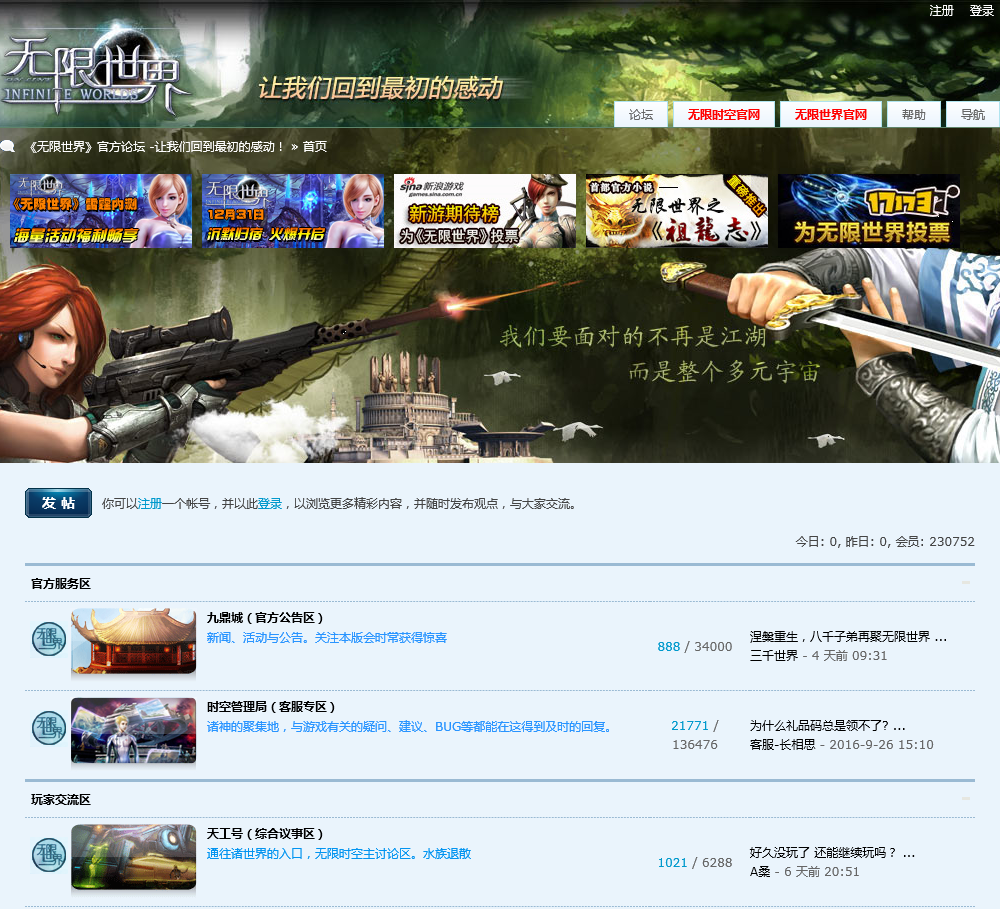Open the 帮助 tab
The height and width of the screenshot is (909, 1000).
pyautogui.click(x=913, y=115)
